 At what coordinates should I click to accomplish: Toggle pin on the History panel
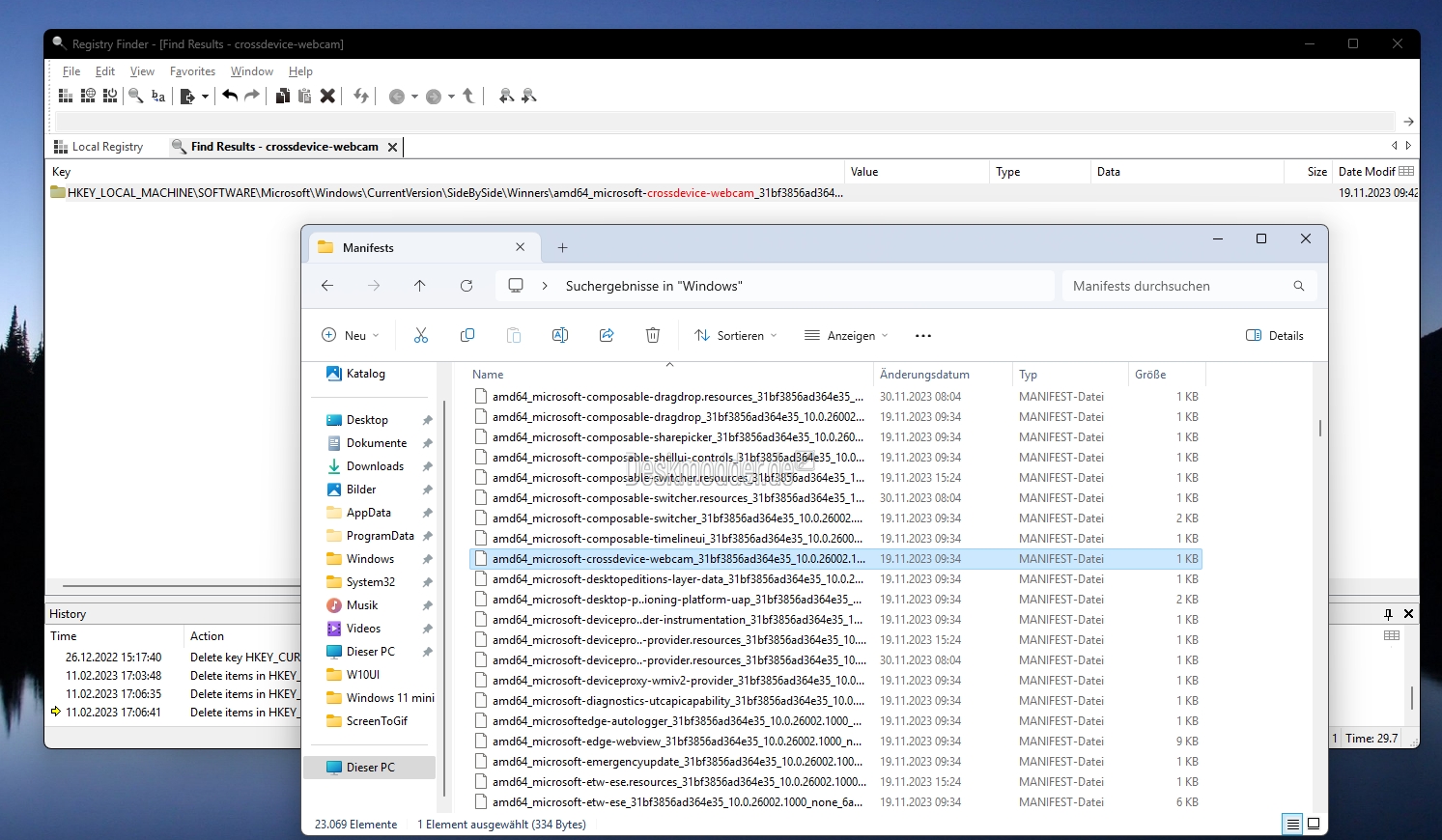pos(1388,614)
